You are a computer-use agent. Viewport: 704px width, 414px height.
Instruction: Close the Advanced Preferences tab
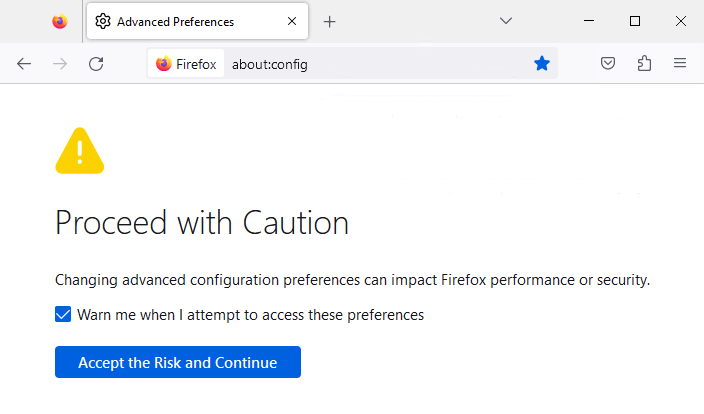pos(292,21)
